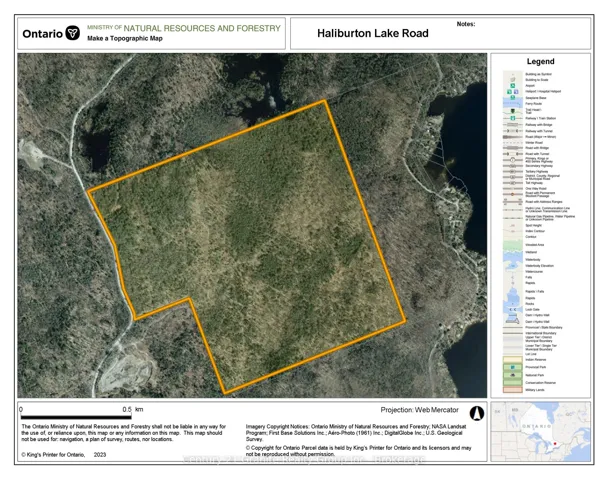Click the Ontario trillium logo icon
The height and width of the screenshot is (479, 608).
[x=72, y=33]
